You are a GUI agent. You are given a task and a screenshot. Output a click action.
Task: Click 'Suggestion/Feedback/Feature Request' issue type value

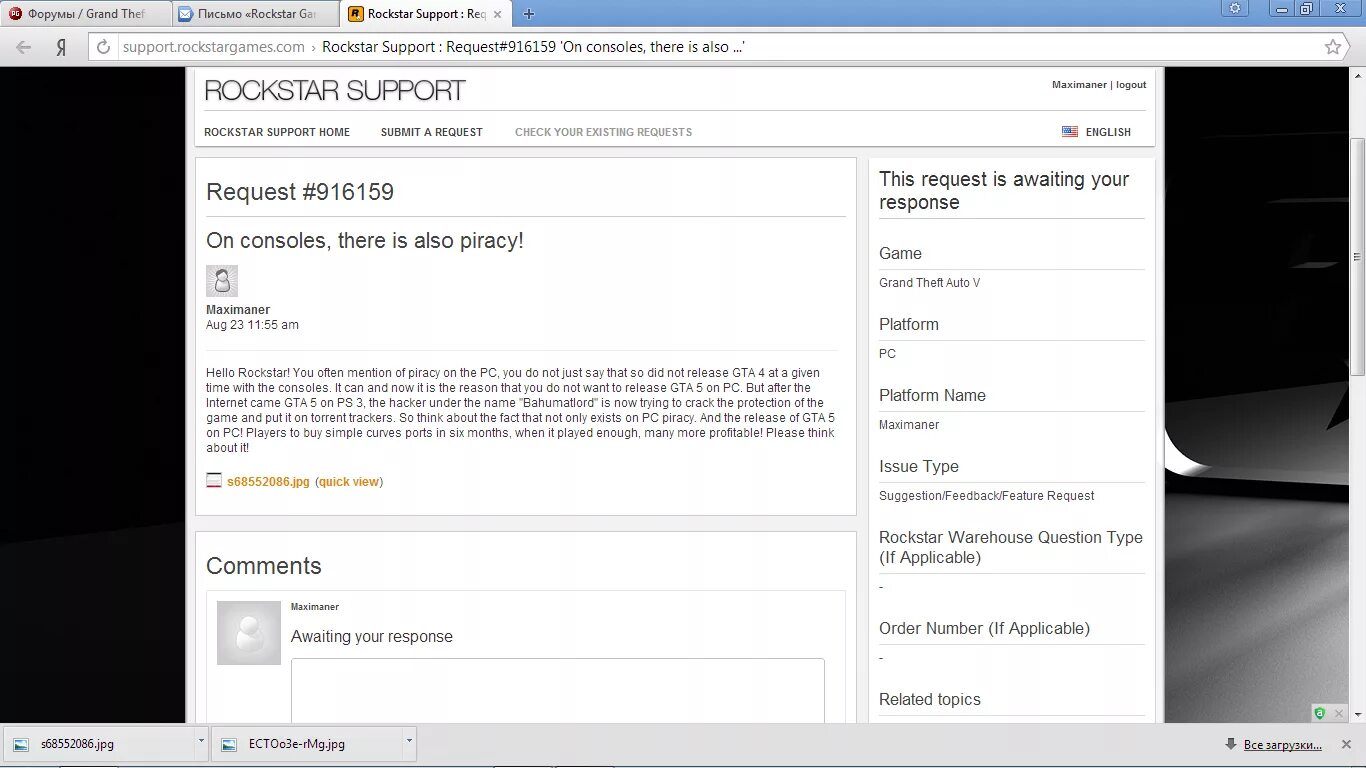coord(986,496)
